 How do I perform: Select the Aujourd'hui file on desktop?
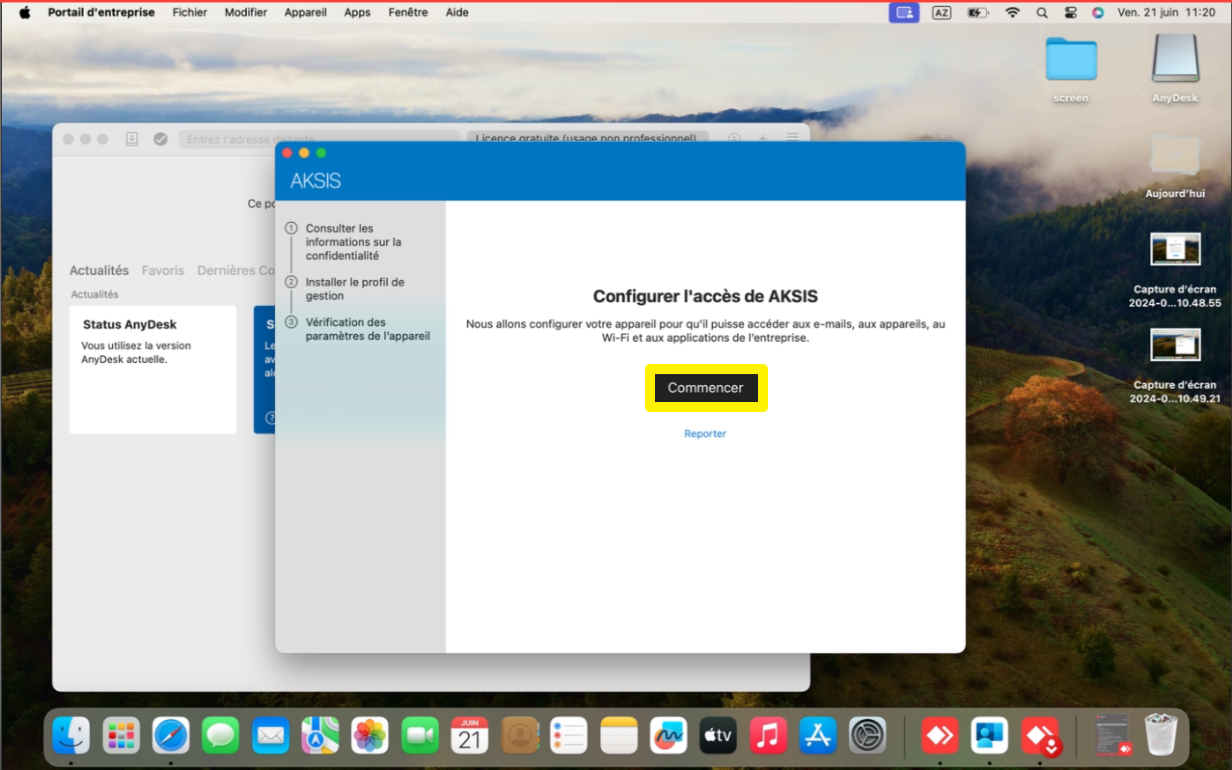1175,167
